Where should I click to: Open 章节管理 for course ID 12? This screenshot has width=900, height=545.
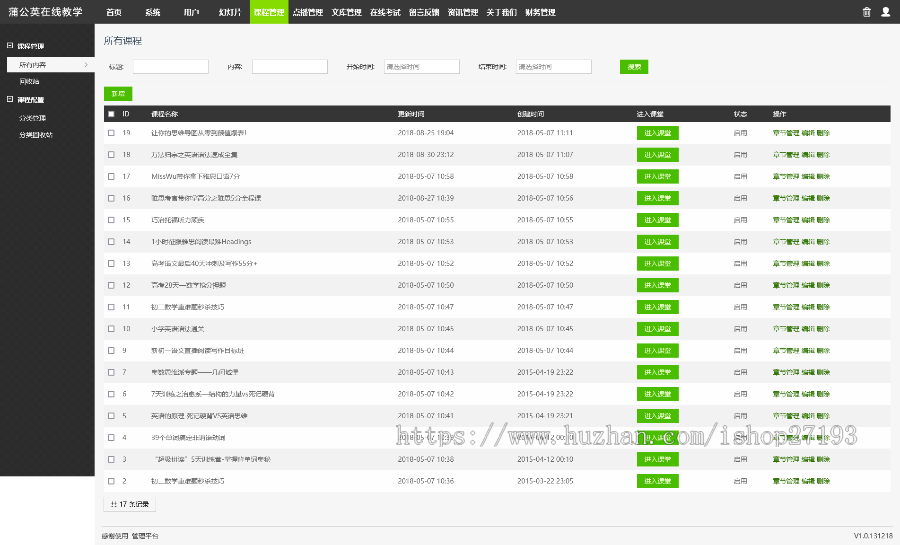(x=786, y=285)
